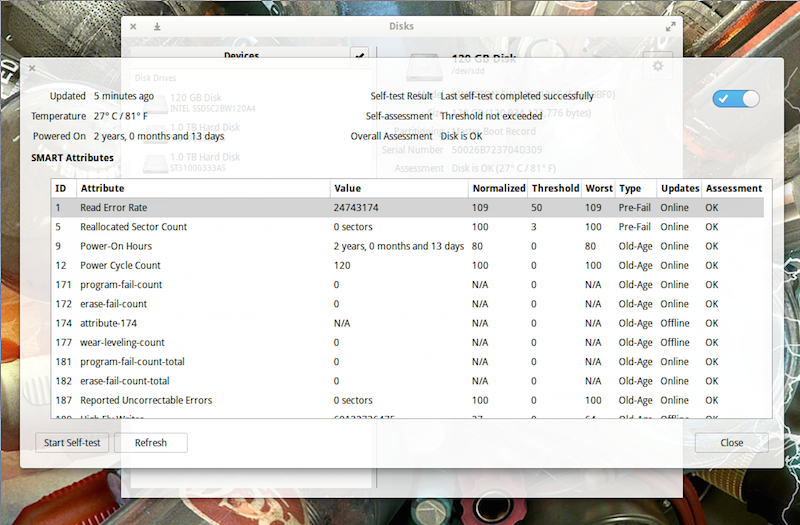Click the value 24743174
This screenshot has width=800, height=525.
(356, 208)
